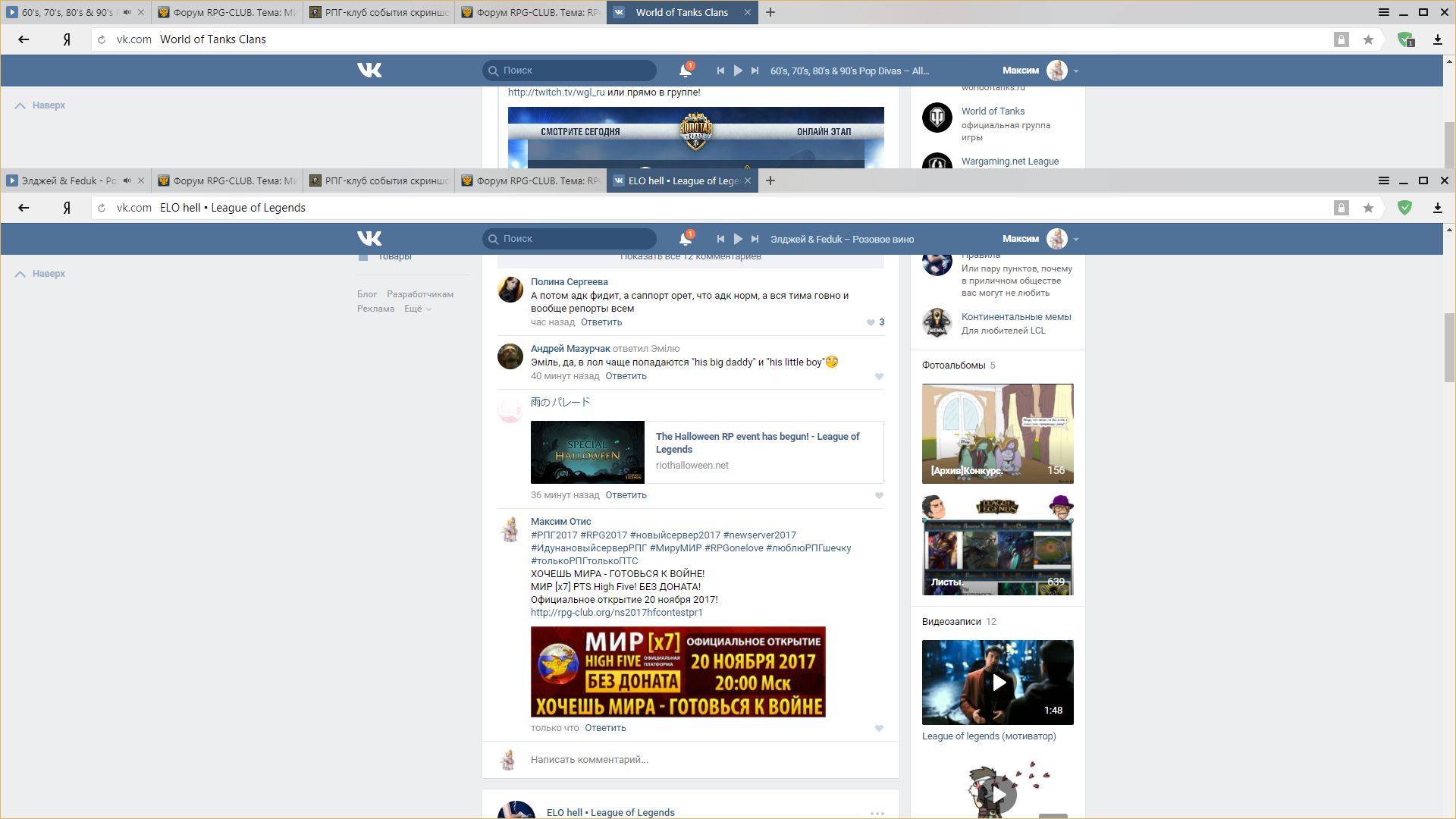1456x819 pixels.
Task: Like Андрей Мазурчак's comment with heart
Action: pos(879,376)
